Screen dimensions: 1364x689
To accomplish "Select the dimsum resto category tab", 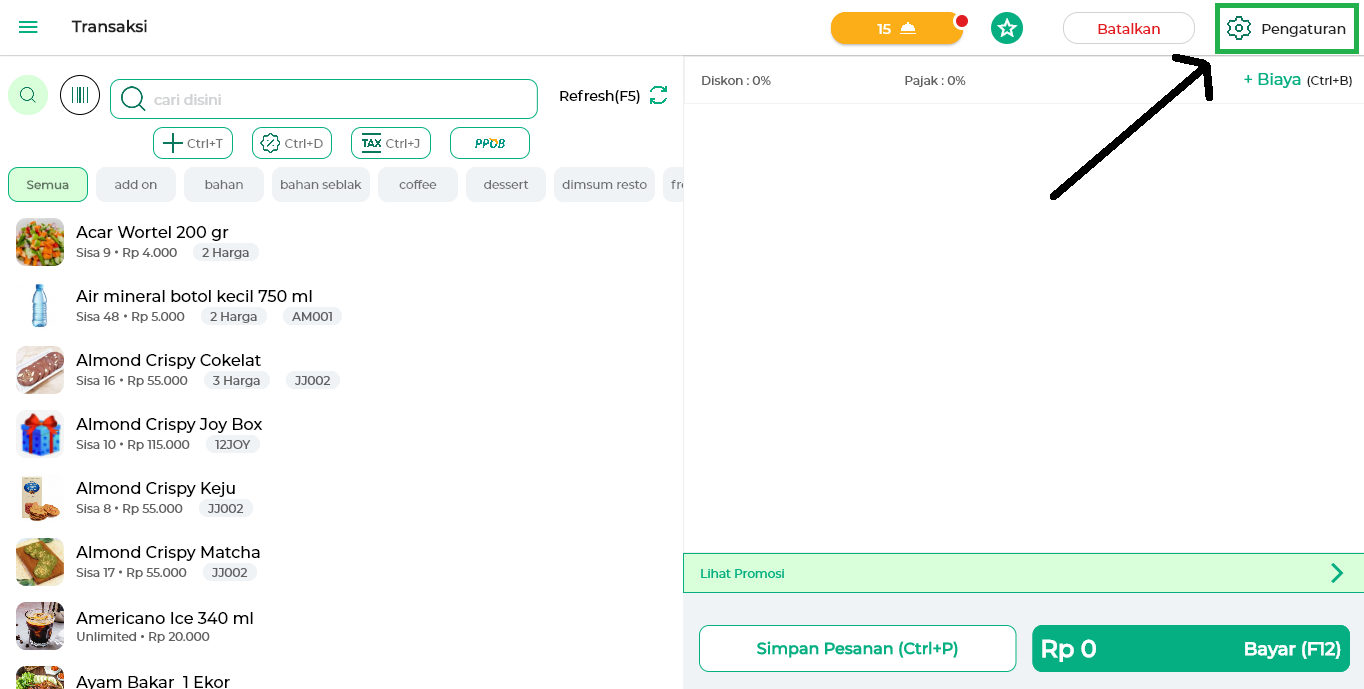I will click(x=605, y=184).
